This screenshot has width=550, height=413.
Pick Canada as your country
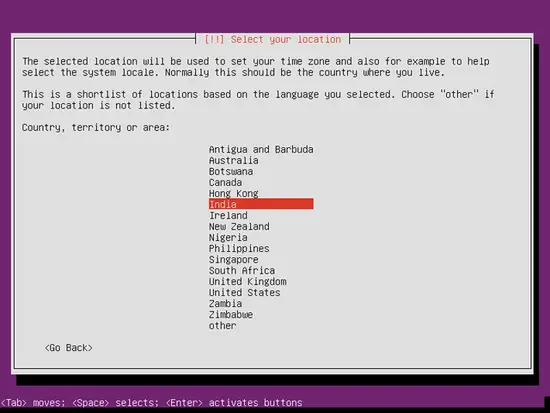tap(225, 182)
